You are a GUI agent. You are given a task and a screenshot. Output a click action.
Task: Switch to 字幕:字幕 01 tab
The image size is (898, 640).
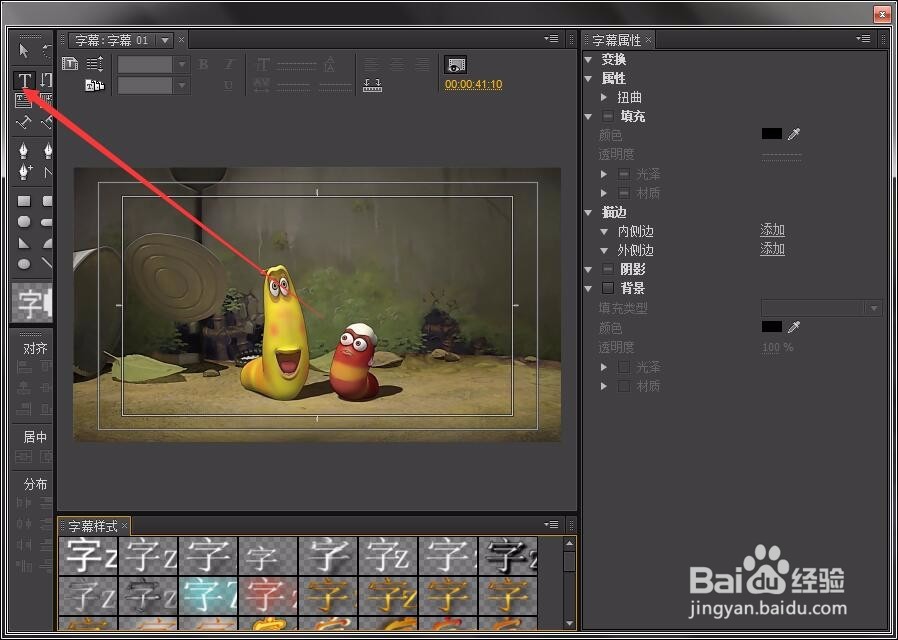[112, 40]
